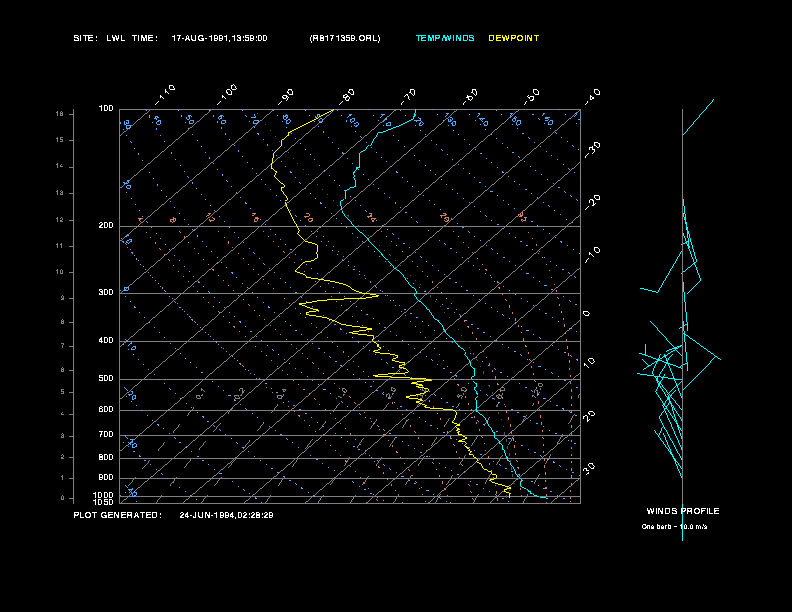
Task: Click the '900' pressure level label
Action: pyautogui.click(x=106, y=478)
